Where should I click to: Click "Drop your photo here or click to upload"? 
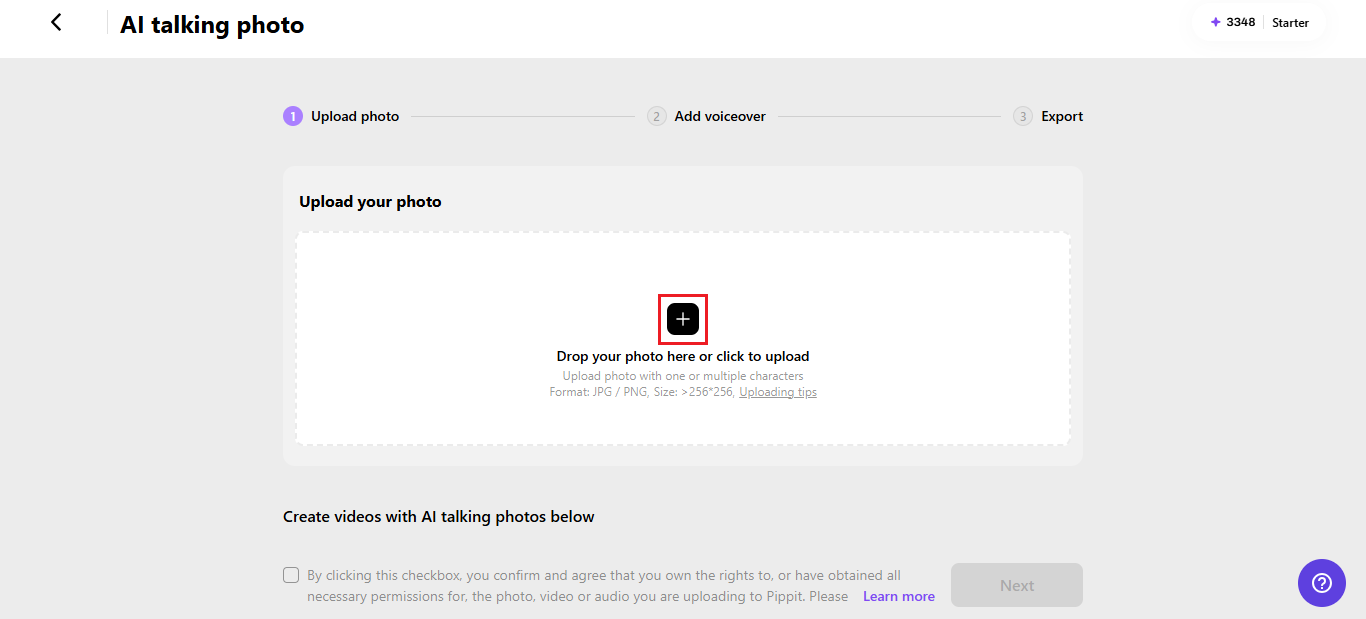click(x=683, y=356)
